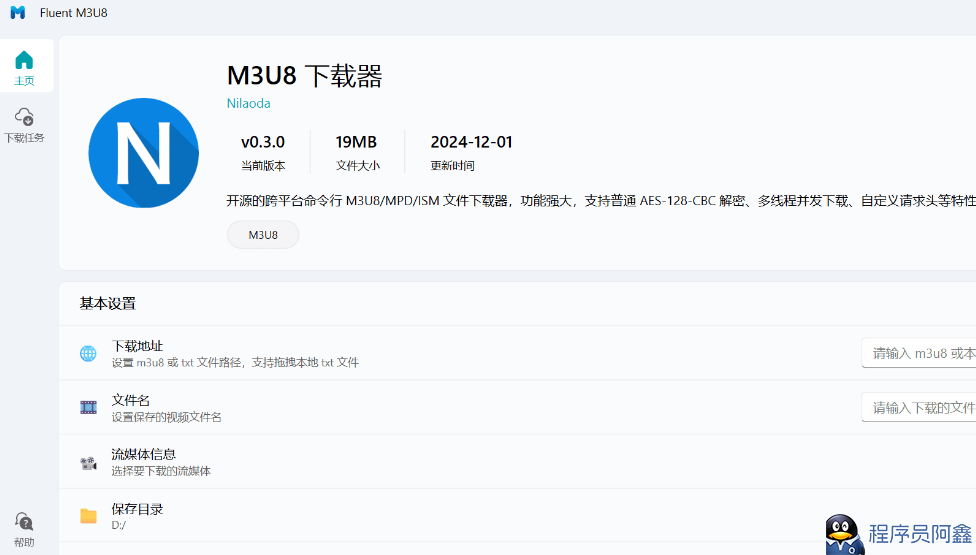Click the 文件名 row label
Image resolution: width=976 pixels, height=555 pixels.
[131, 400]
